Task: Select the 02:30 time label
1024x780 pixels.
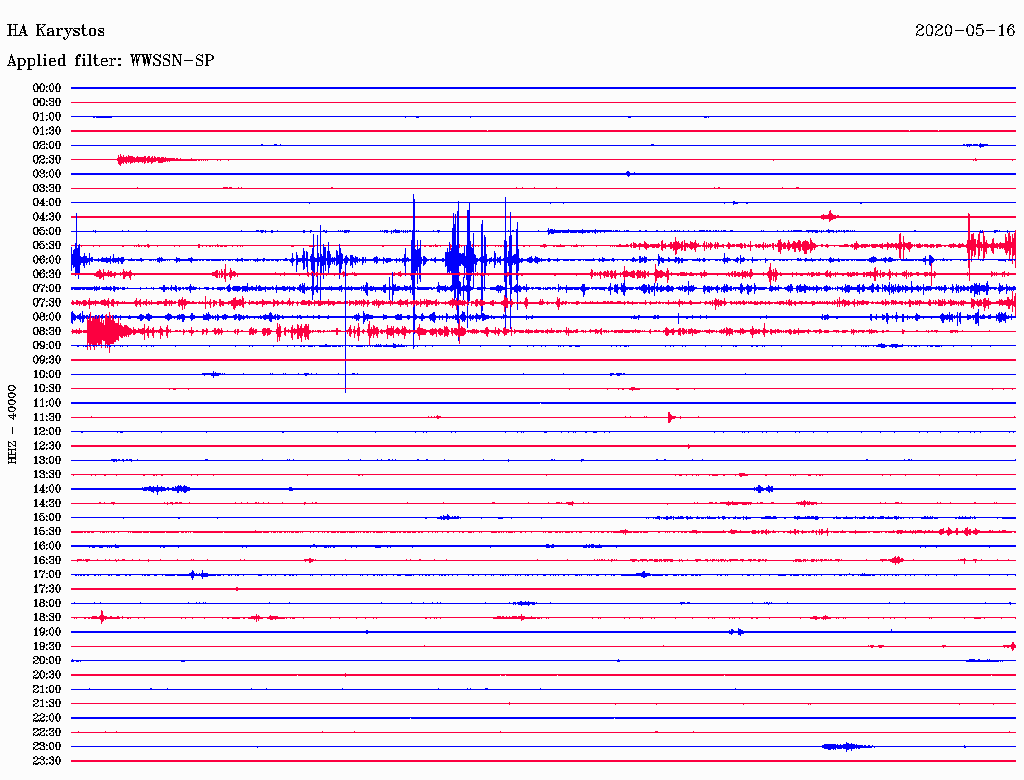Action: pos(47,159)
